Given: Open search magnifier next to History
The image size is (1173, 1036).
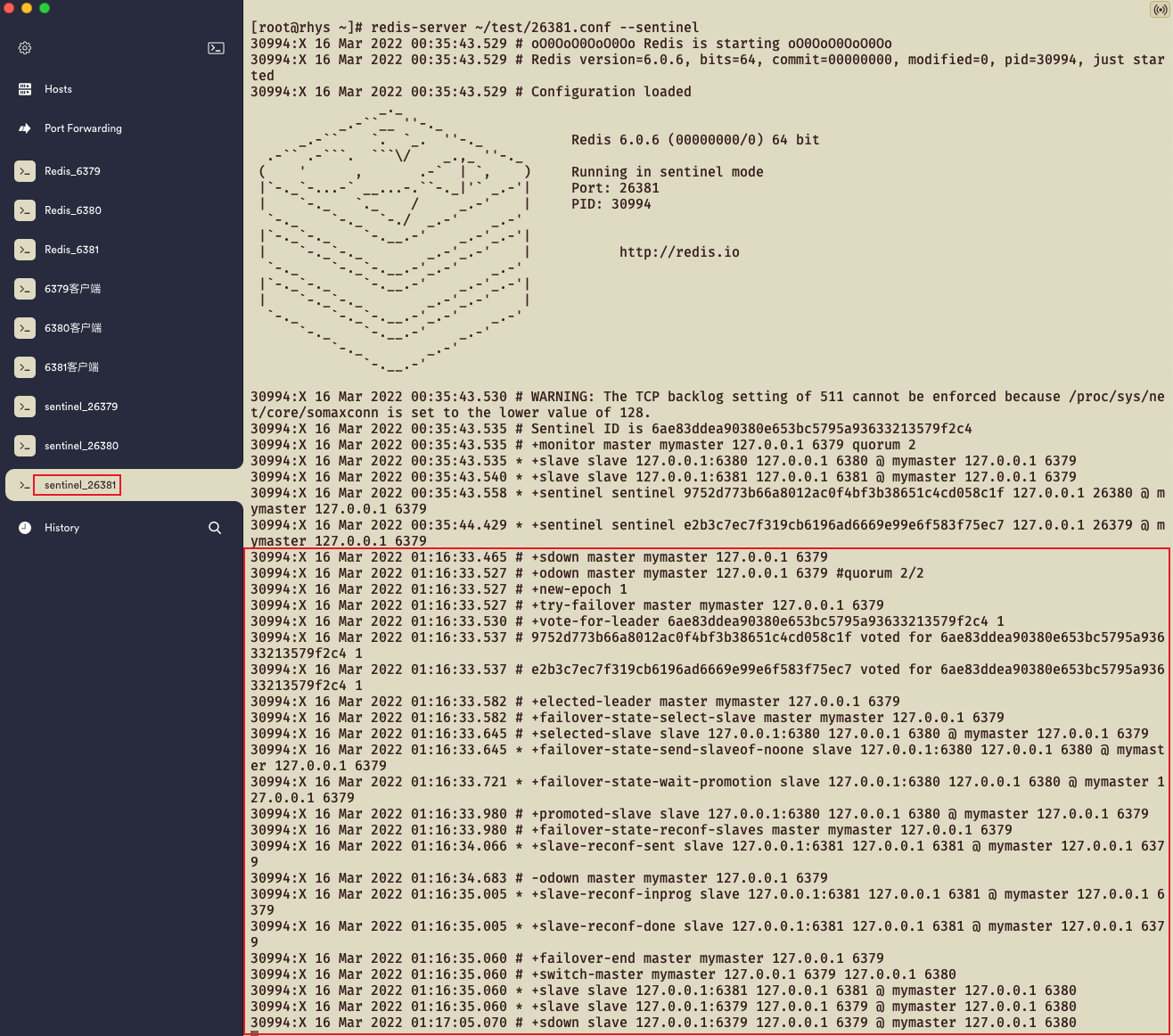Looking at the screenshot, I should pyautogui.click(x=215, y=528).
